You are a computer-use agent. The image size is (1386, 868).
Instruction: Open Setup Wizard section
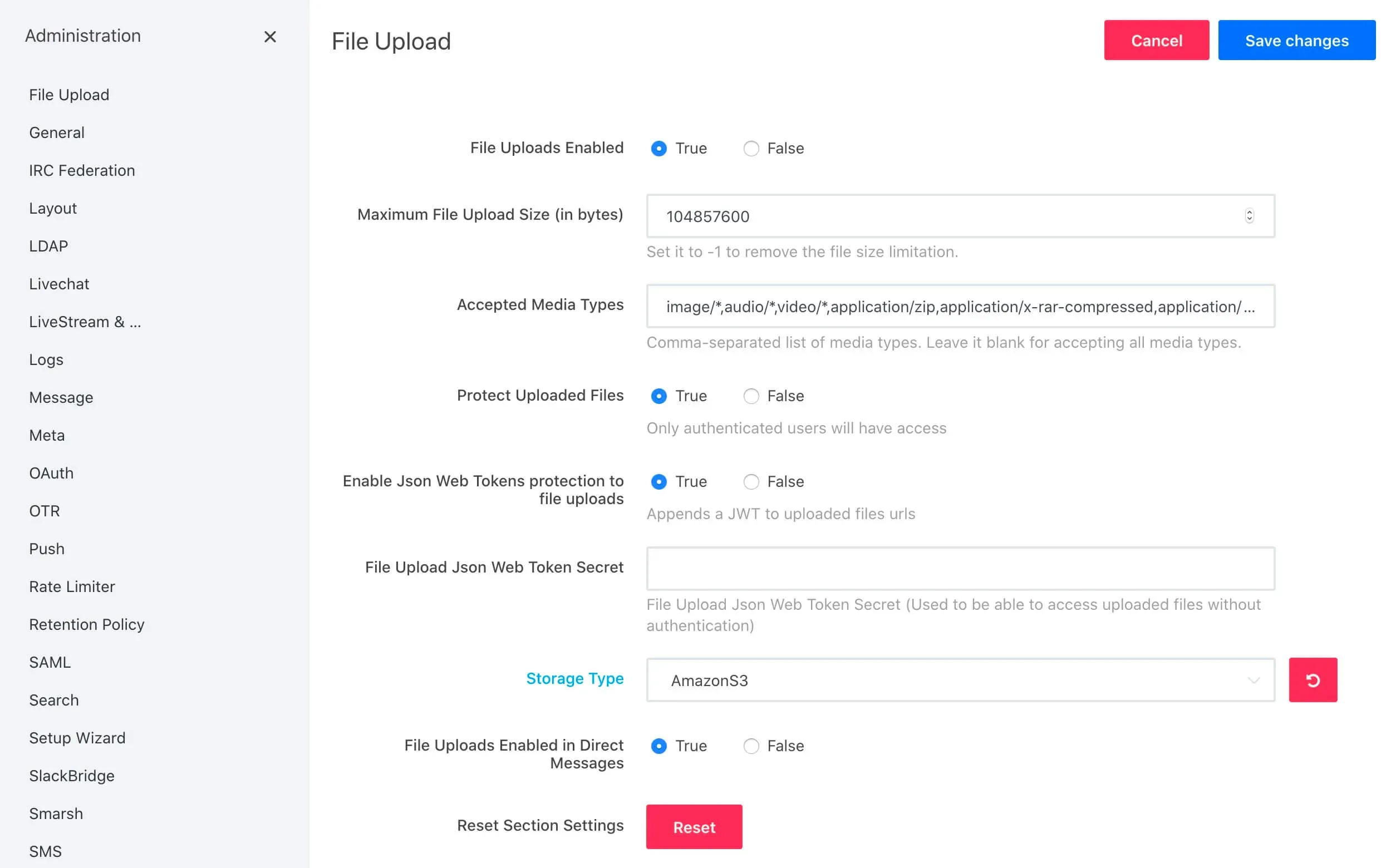click(77, 738)
